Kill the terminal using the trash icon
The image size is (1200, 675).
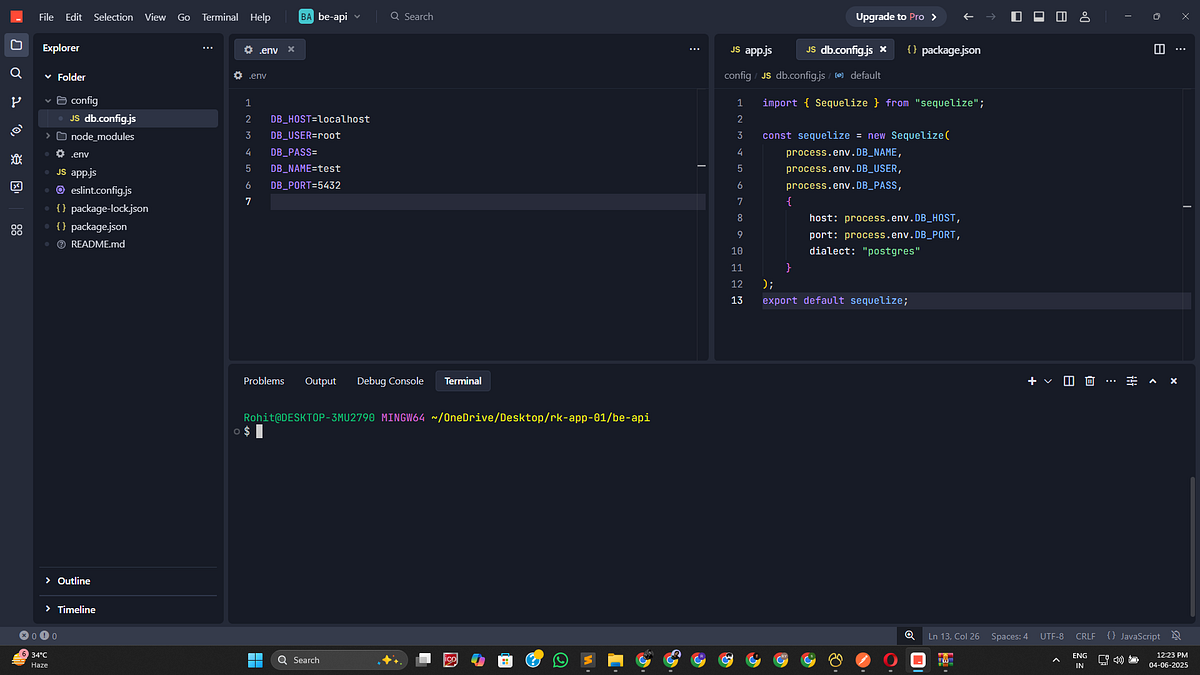click(1089, 381)
